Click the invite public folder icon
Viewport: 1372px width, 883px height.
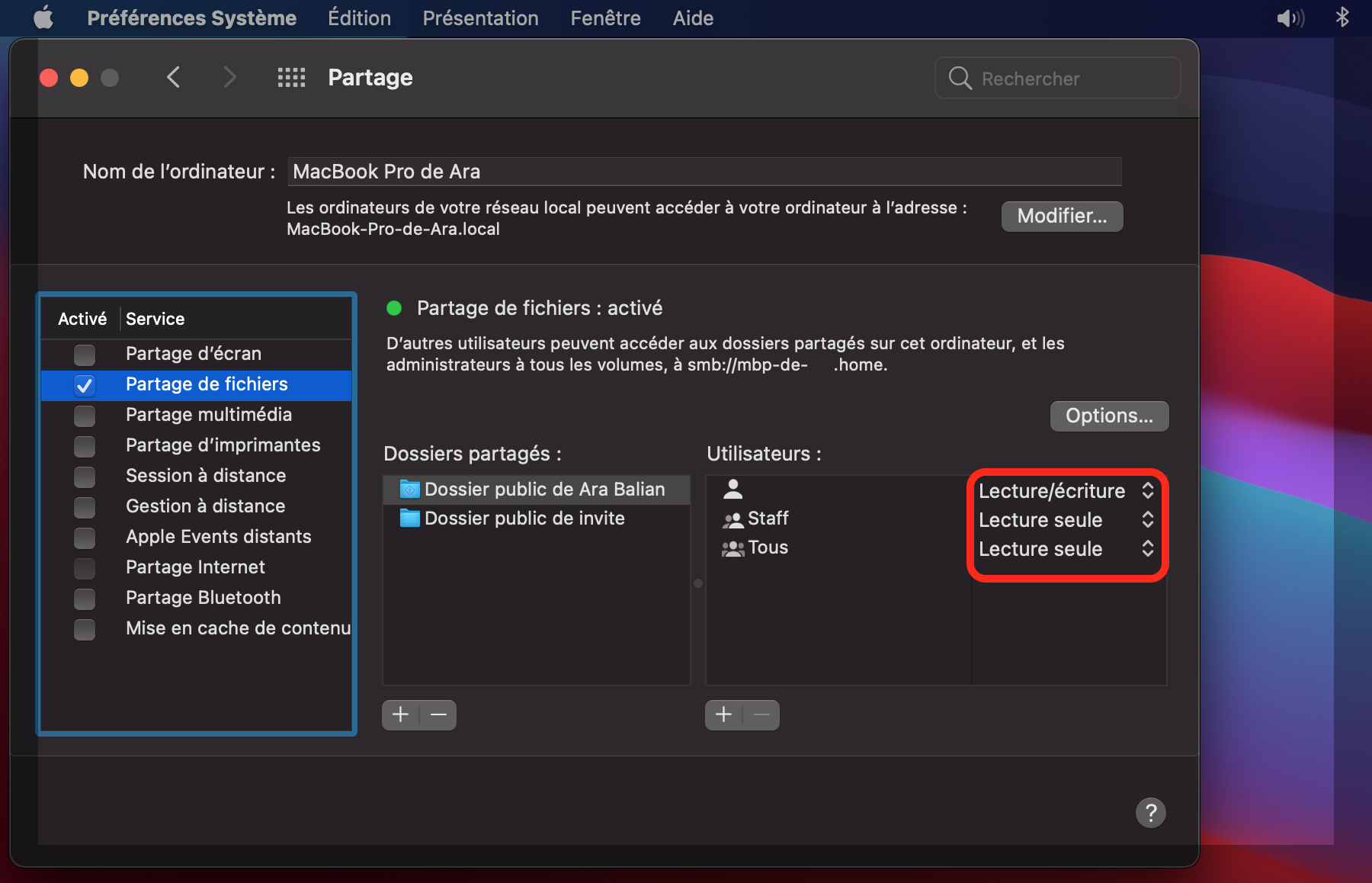click(410, 519)
